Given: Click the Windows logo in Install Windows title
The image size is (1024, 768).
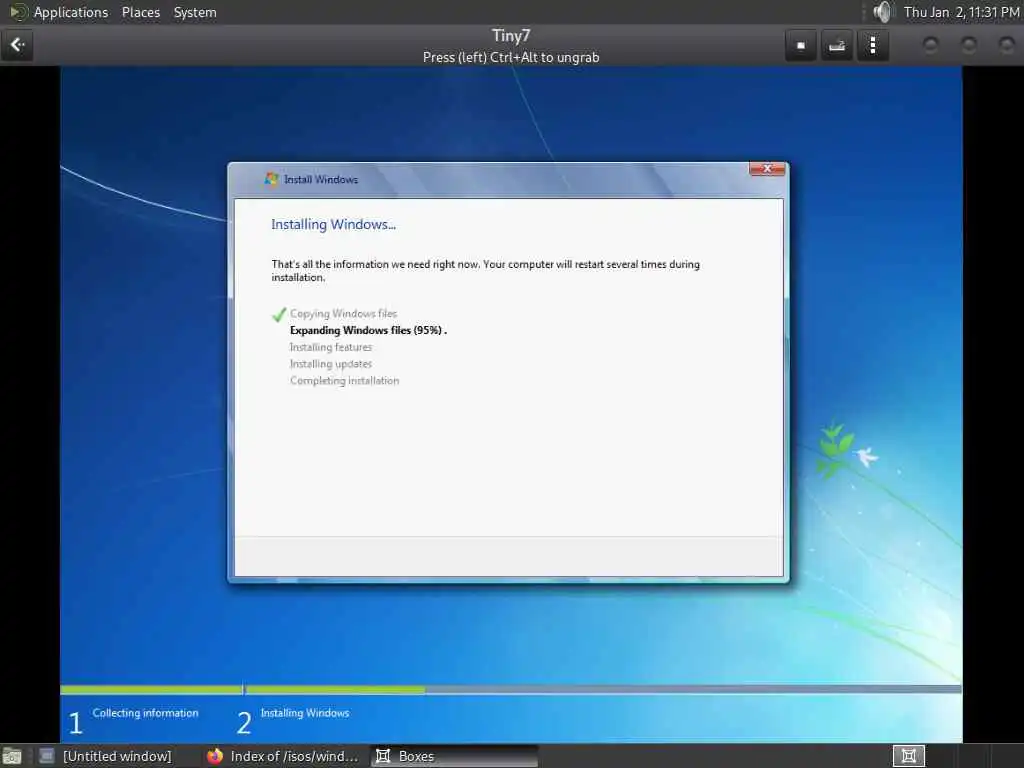Looking at the screenshot, I should pyautogui.click(x=271, y=179).
